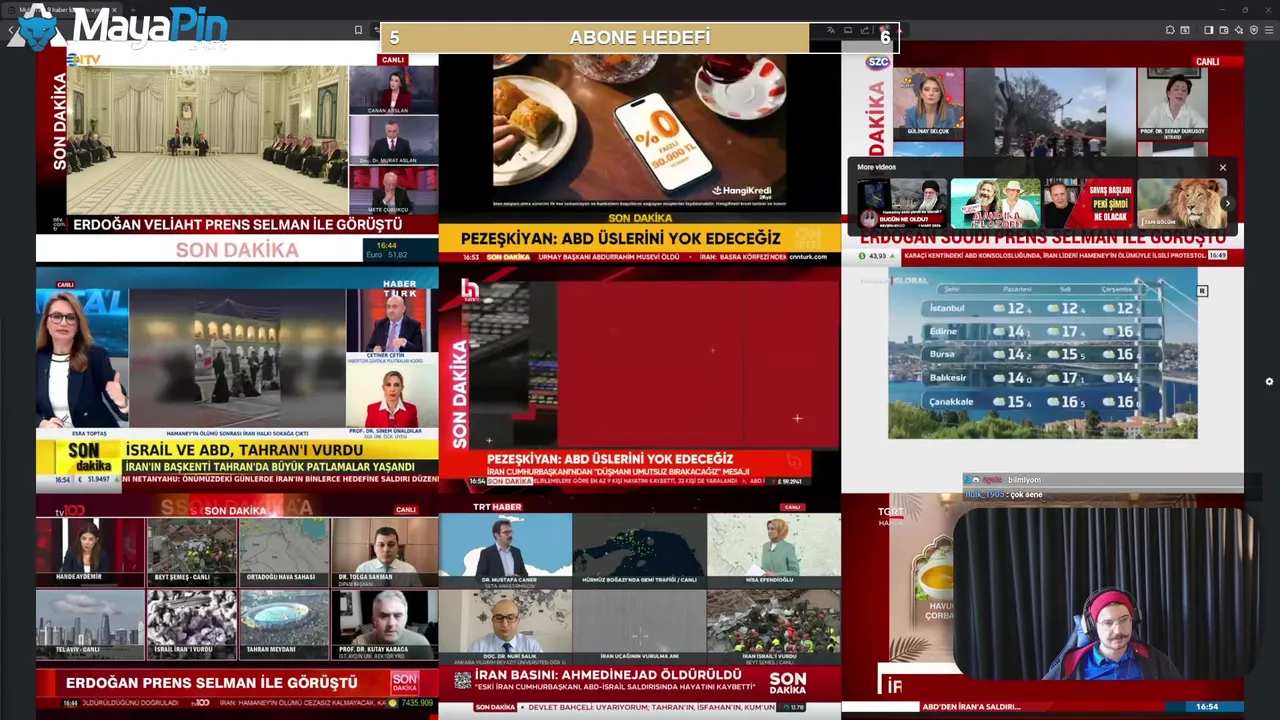Minimize the browser window
1280x720 pixels.
pyautogui.click(x=1222, y=9)
